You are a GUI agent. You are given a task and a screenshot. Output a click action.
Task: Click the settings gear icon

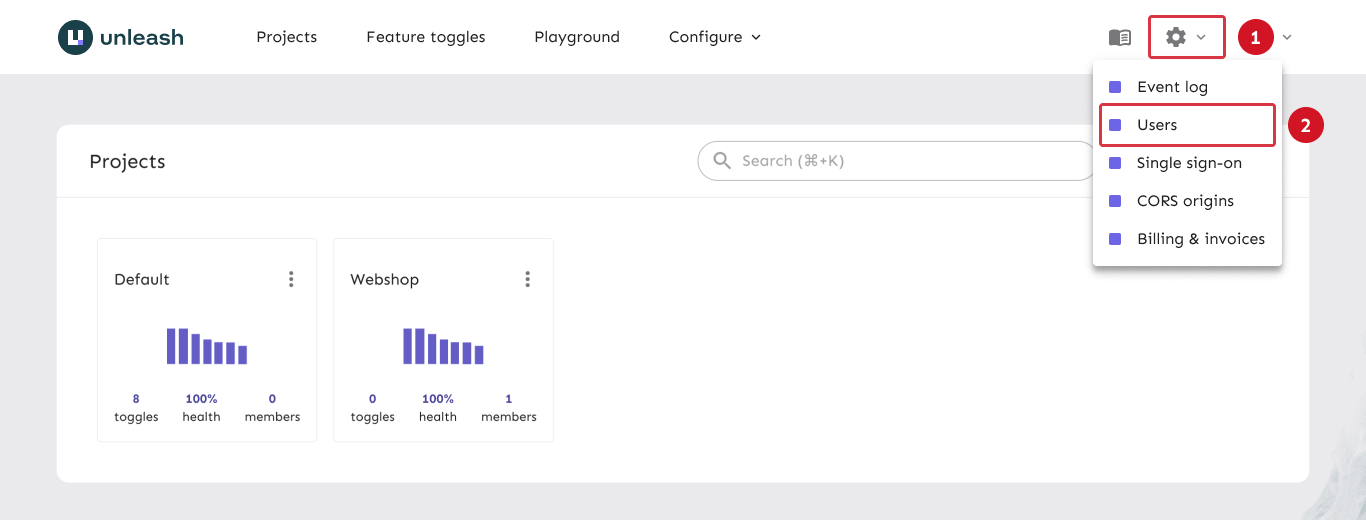pyautogui.click(x=1176, y=38)
